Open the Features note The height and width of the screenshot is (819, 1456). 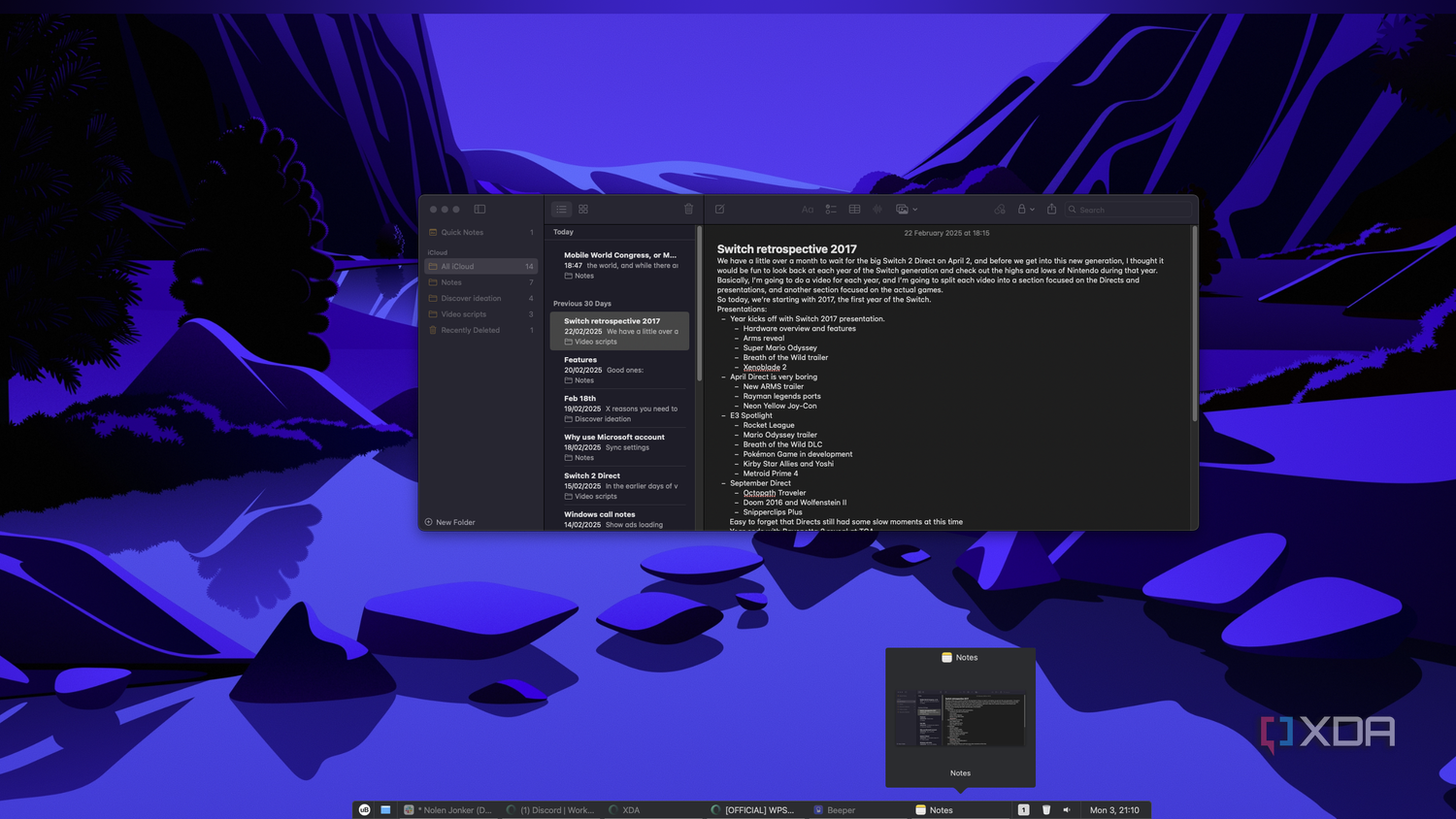click(620, 370)
